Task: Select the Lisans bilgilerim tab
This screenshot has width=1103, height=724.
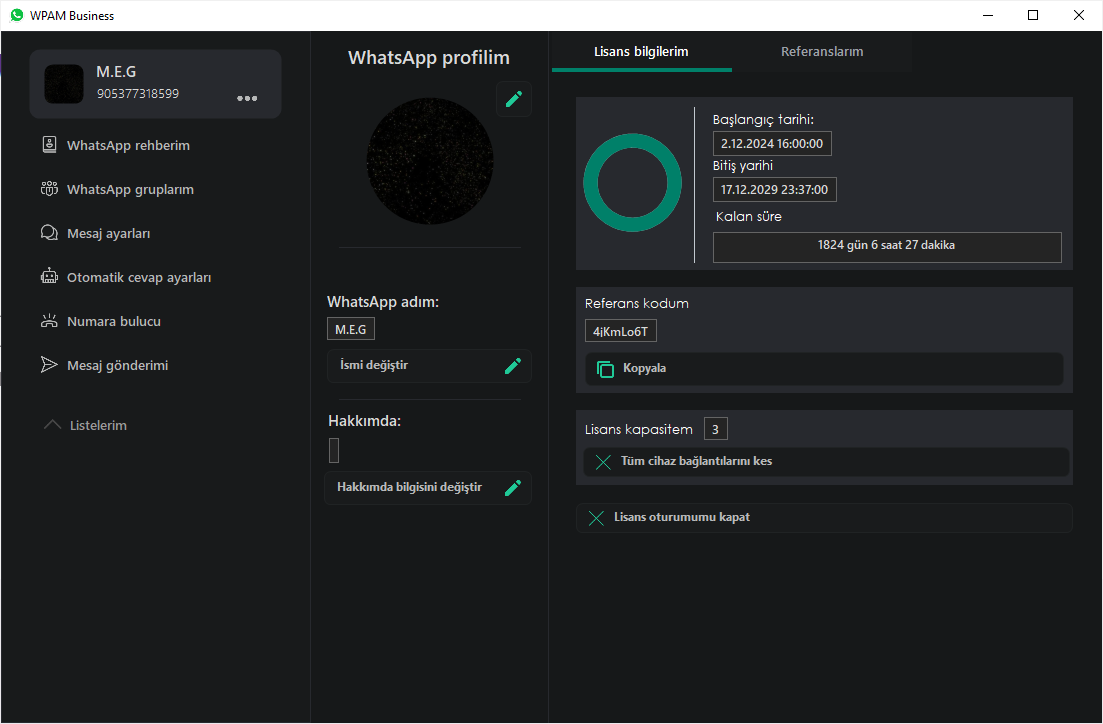Action: click(641, 52)
